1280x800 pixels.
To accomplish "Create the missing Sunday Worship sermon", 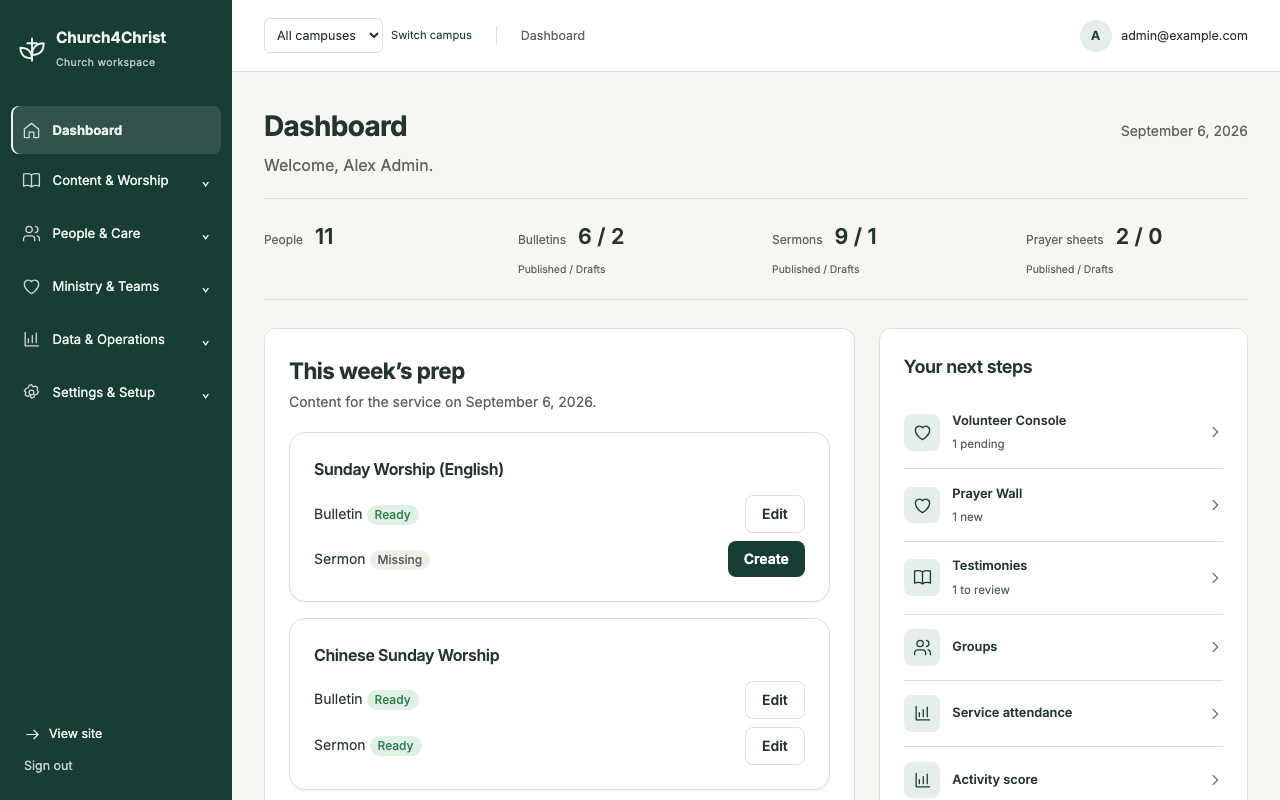I will click(766, 559).
